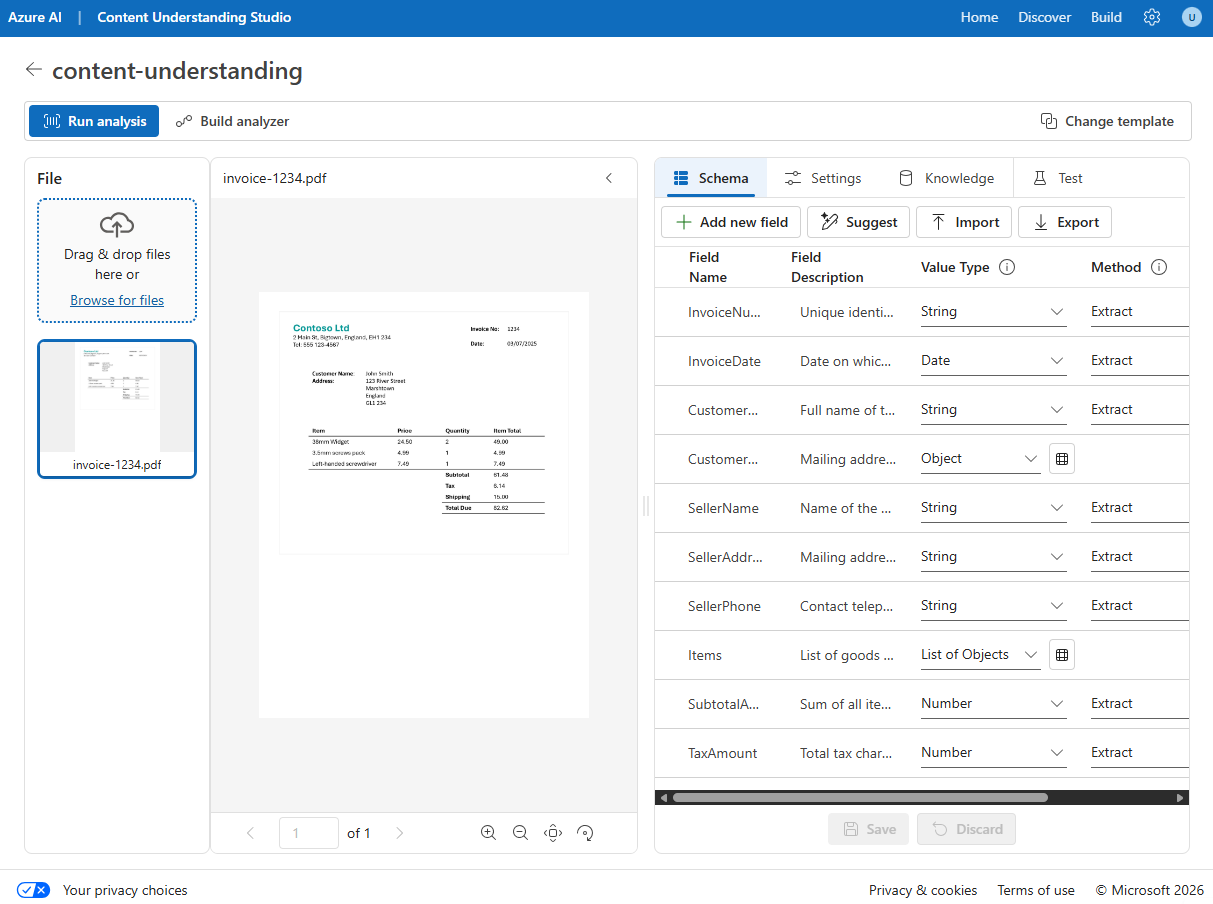Select the invoice-1234.pdf thumbnail
This screenshot has height=904, width=1213.
point(116,409)
